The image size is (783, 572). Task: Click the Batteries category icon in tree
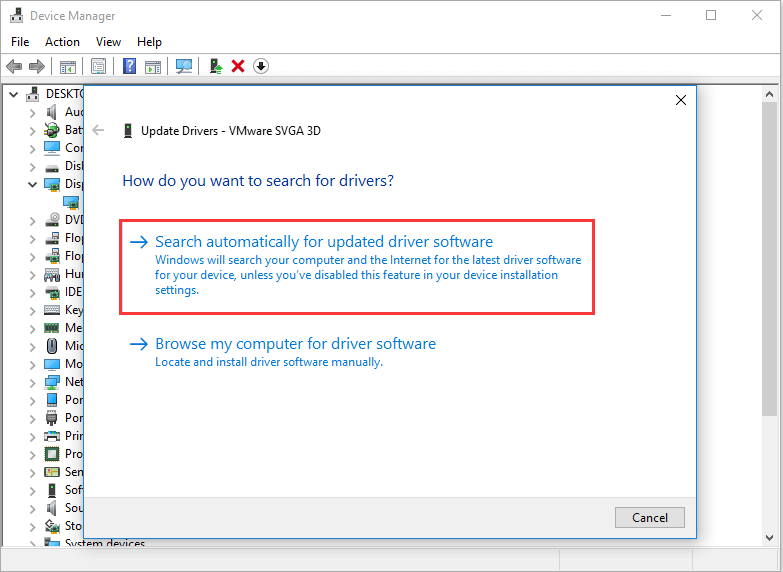tap(52, 130)
